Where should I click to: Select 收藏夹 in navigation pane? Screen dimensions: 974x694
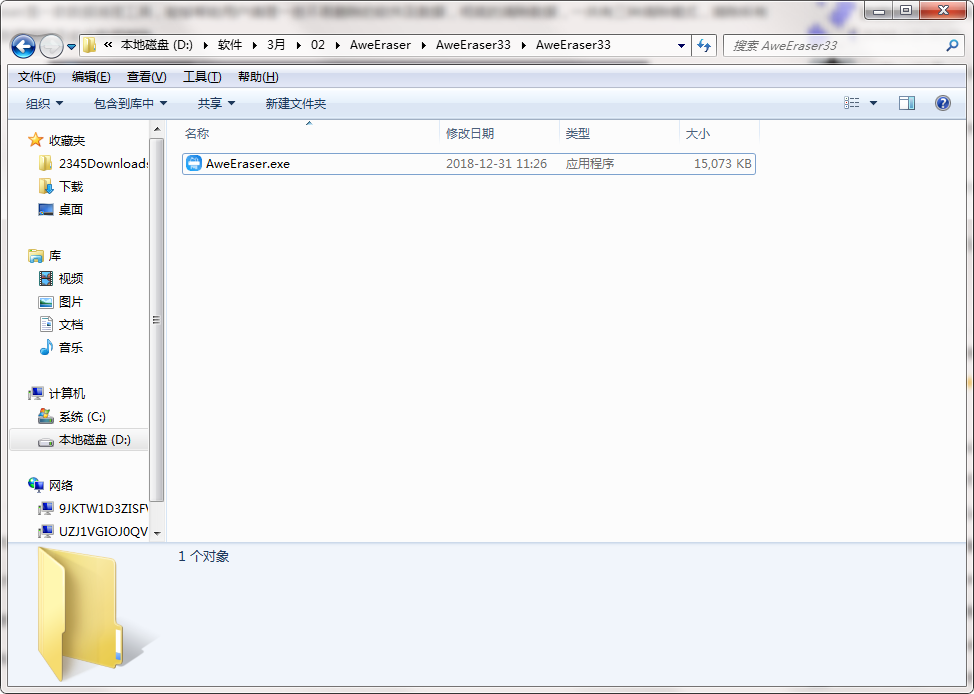[x=67, y=141]
